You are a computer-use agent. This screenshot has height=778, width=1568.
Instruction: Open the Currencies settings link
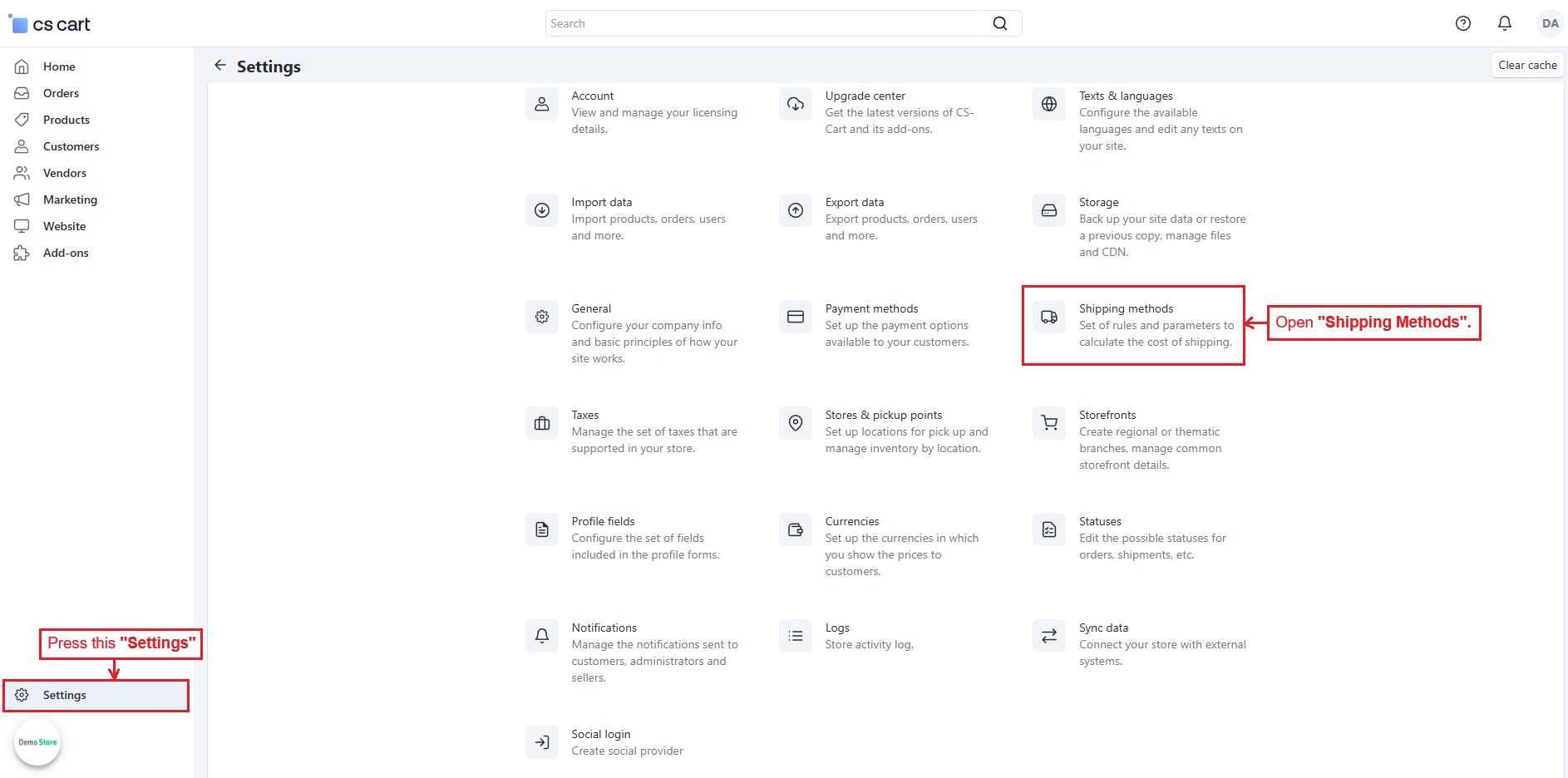pyautogui.click(x=851, y=521)
